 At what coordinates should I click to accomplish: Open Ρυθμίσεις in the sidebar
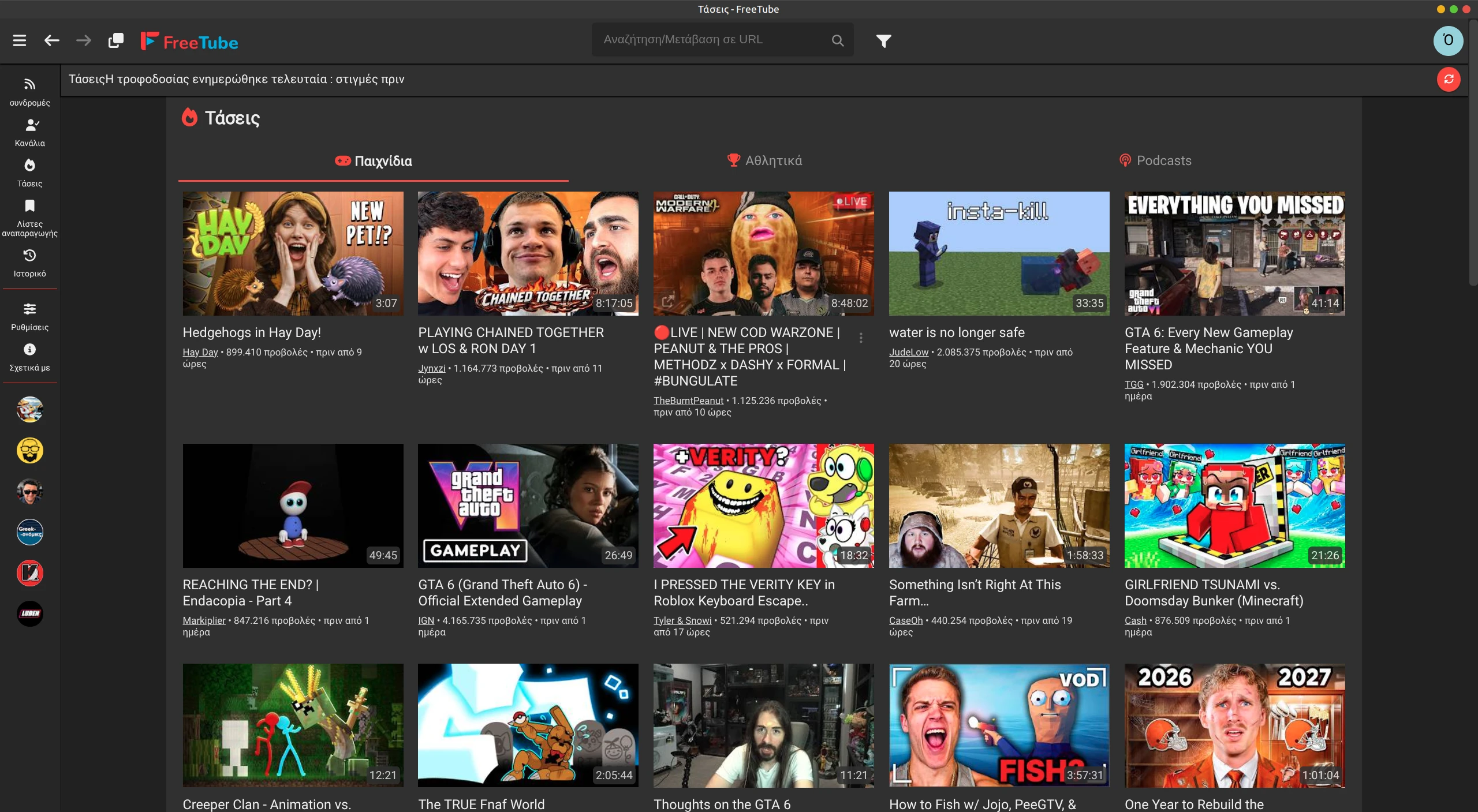pyautogui.click(x=29, y=316)
